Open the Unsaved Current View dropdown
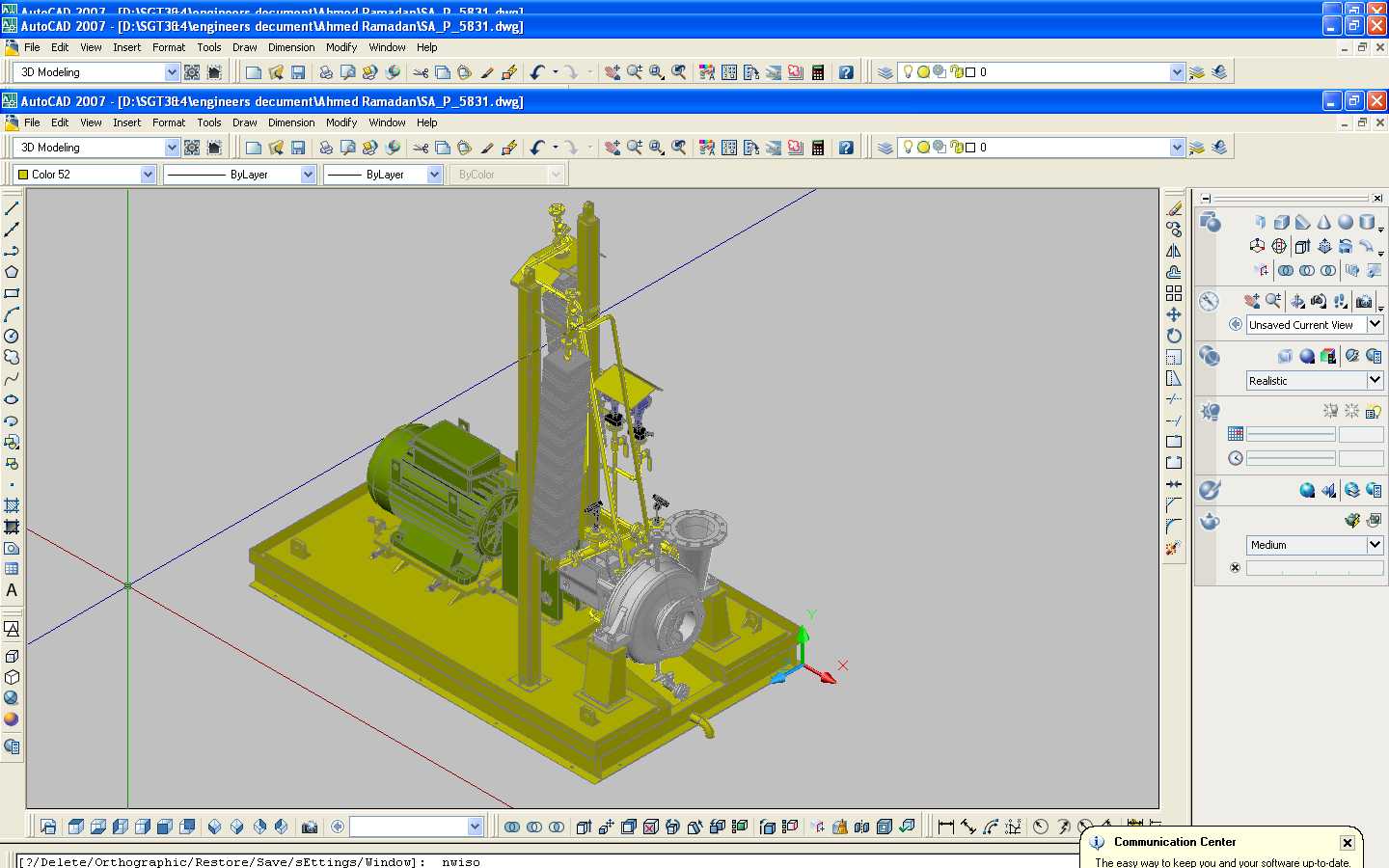Screen dimensions: 1389x868 pos(1375,325)
